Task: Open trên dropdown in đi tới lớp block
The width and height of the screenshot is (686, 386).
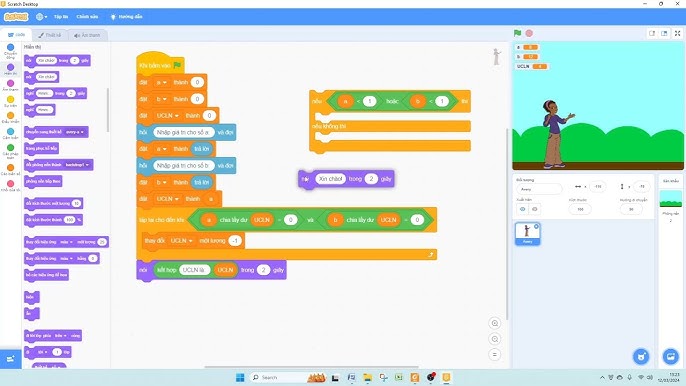Action: [60, 336]
